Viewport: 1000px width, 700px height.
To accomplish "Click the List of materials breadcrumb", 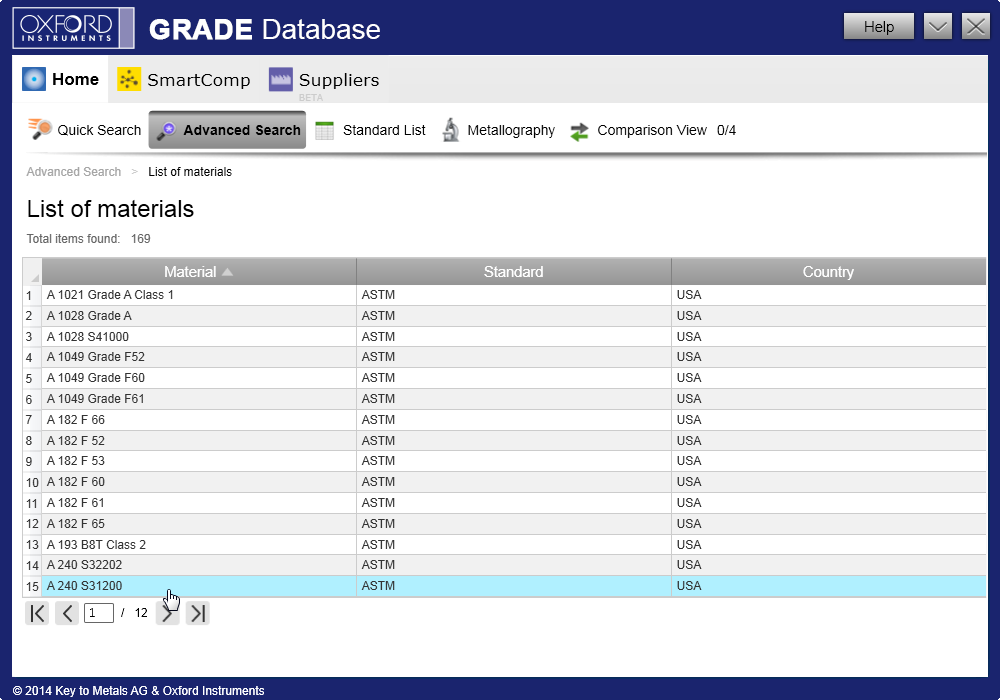I will tap(190, 171).
